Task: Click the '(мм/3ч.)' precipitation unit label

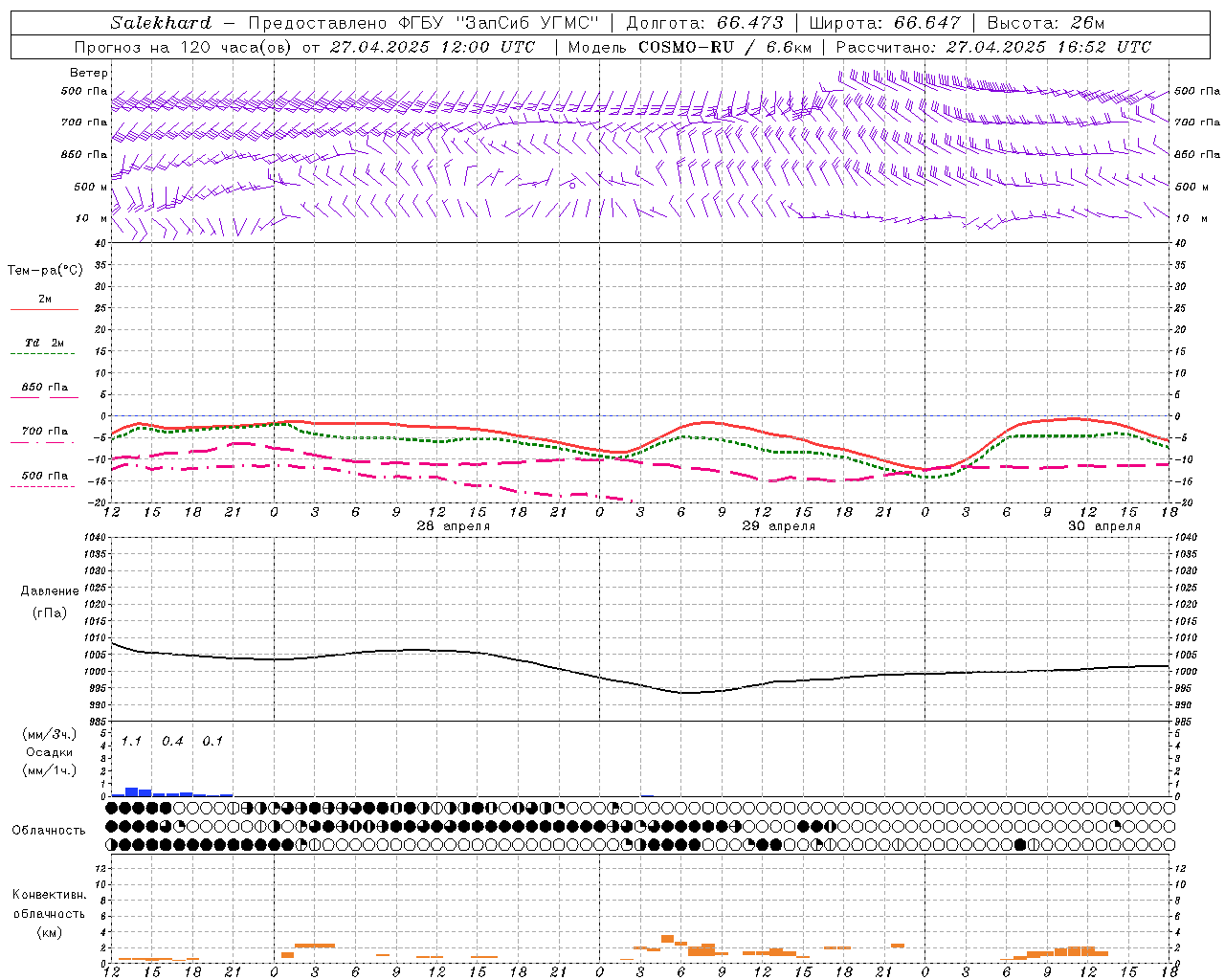Action: (49, 735)
